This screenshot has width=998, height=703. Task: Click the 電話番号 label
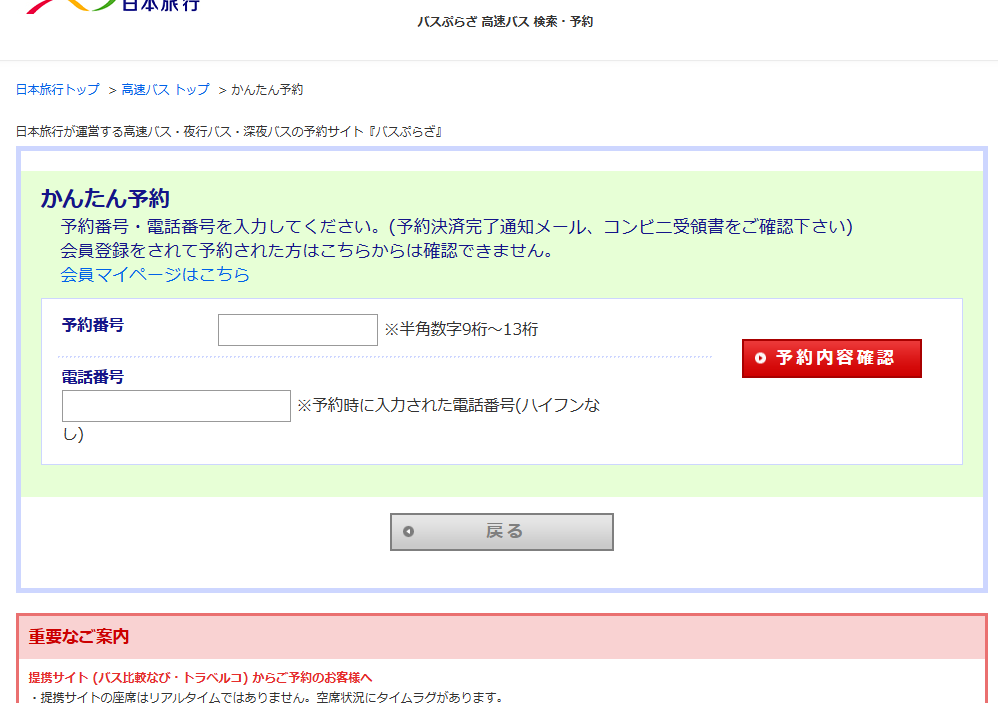93,377
